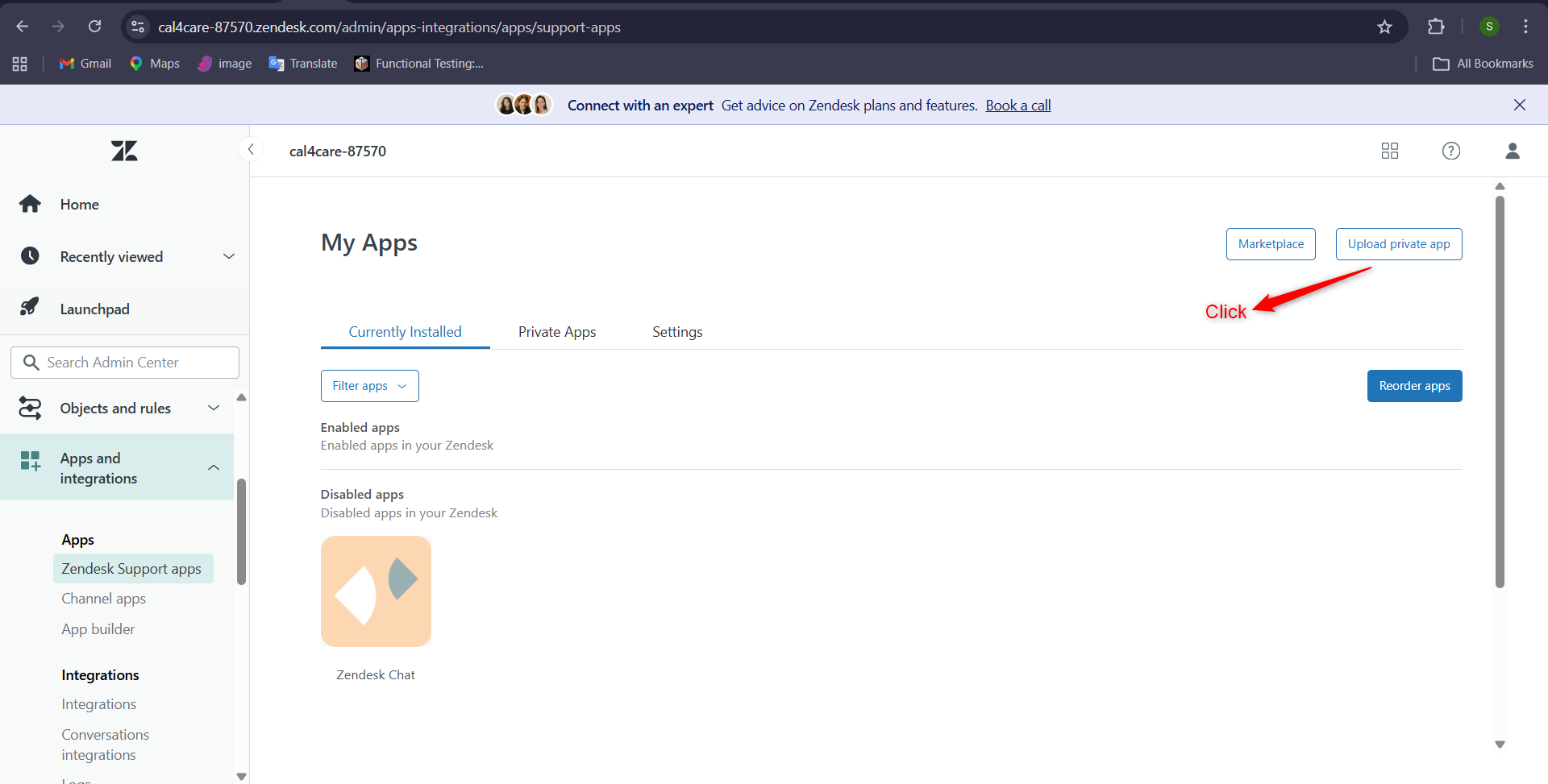This screenshot has height=784, width=1548.
Task: Open Conversations integrations in sidebar
Action: click(106, 745)
